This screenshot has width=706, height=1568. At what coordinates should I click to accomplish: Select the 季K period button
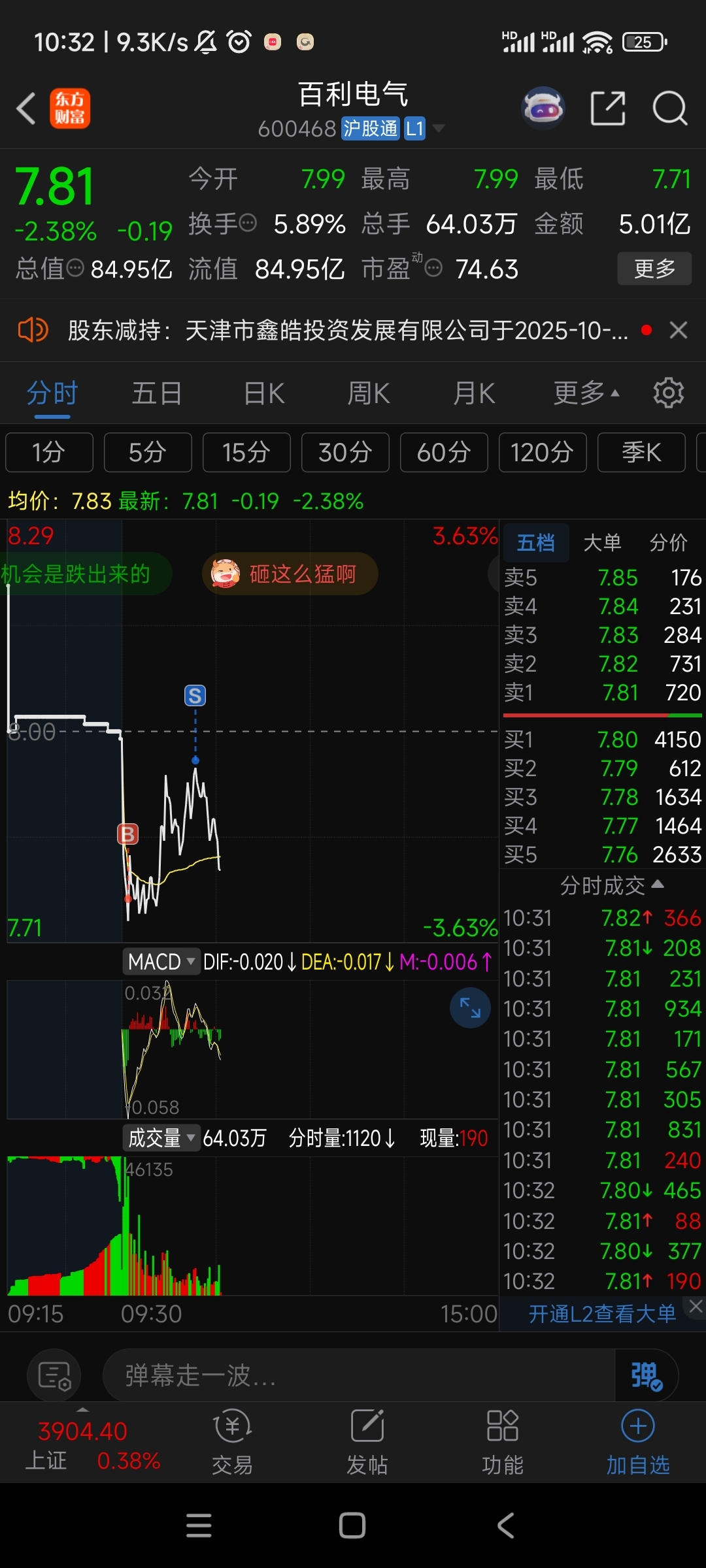(641, 452)
